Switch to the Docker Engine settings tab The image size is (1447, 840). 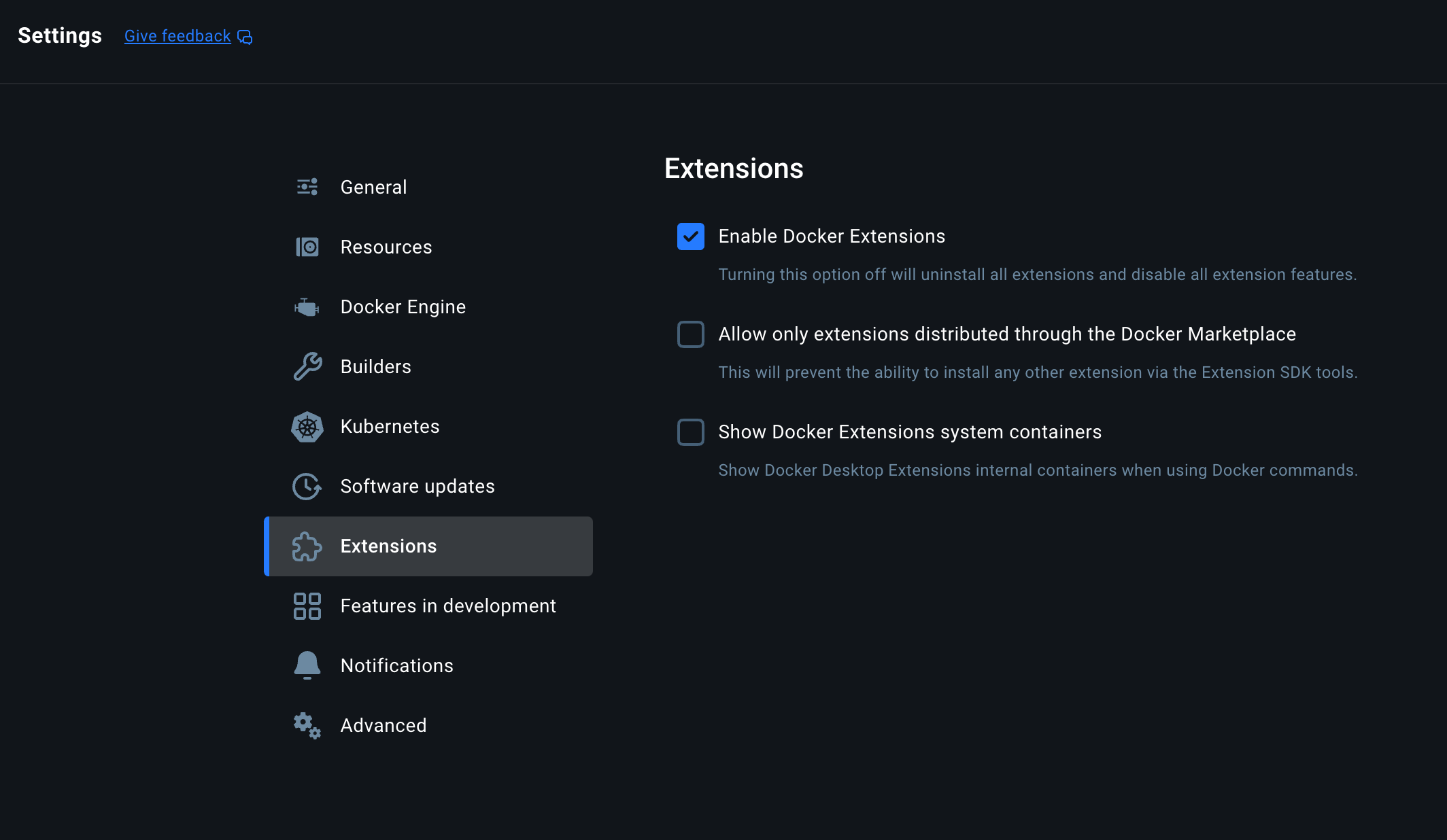click(x=403, y=307)
